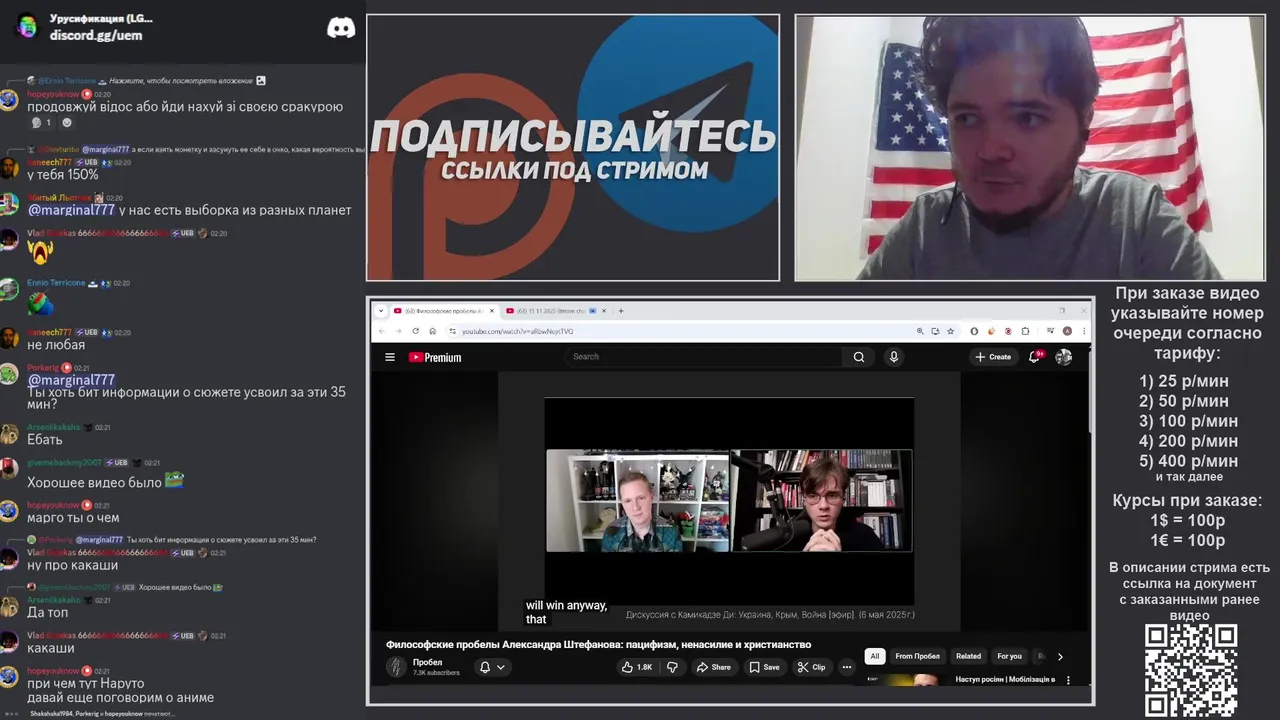Click the server avatar next to discord.gg/uem
Image resolution: width=1280 pixels, height=720 pixels.
(27, 26)
